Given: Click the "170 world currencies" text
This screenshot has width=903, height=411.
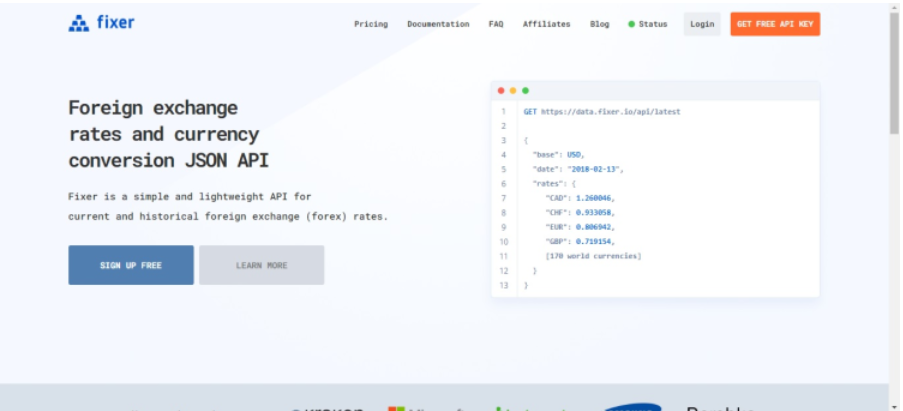Looking at the screenshot, I should coord(593,256).
